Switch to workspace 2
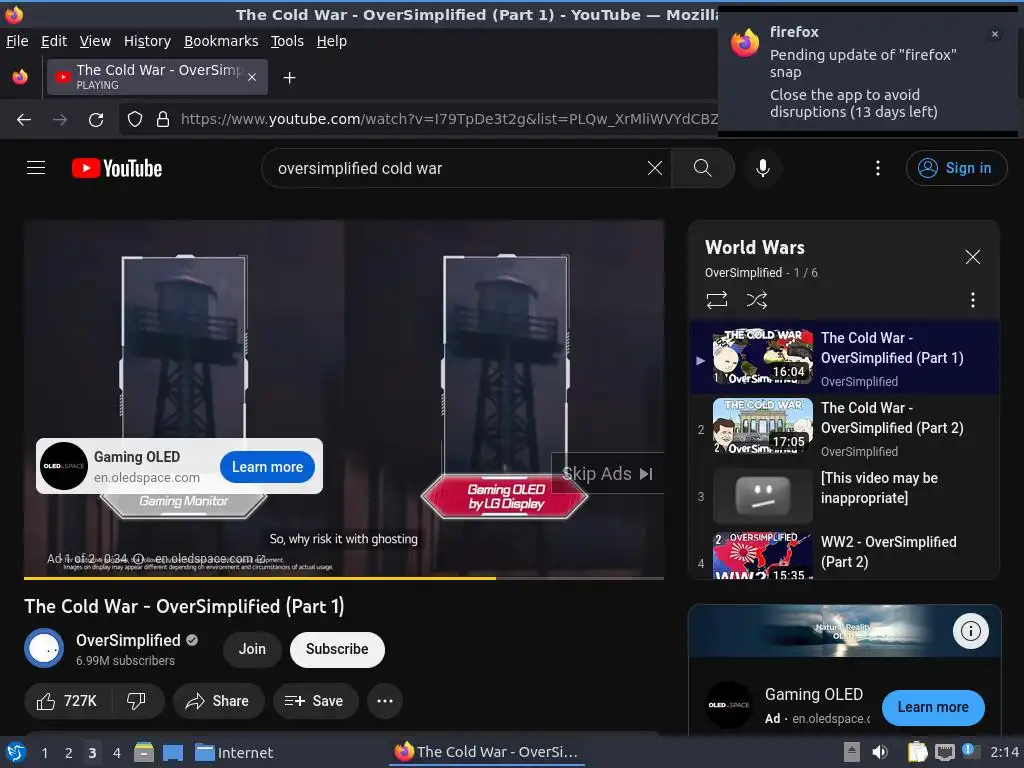 click(69, 753)
